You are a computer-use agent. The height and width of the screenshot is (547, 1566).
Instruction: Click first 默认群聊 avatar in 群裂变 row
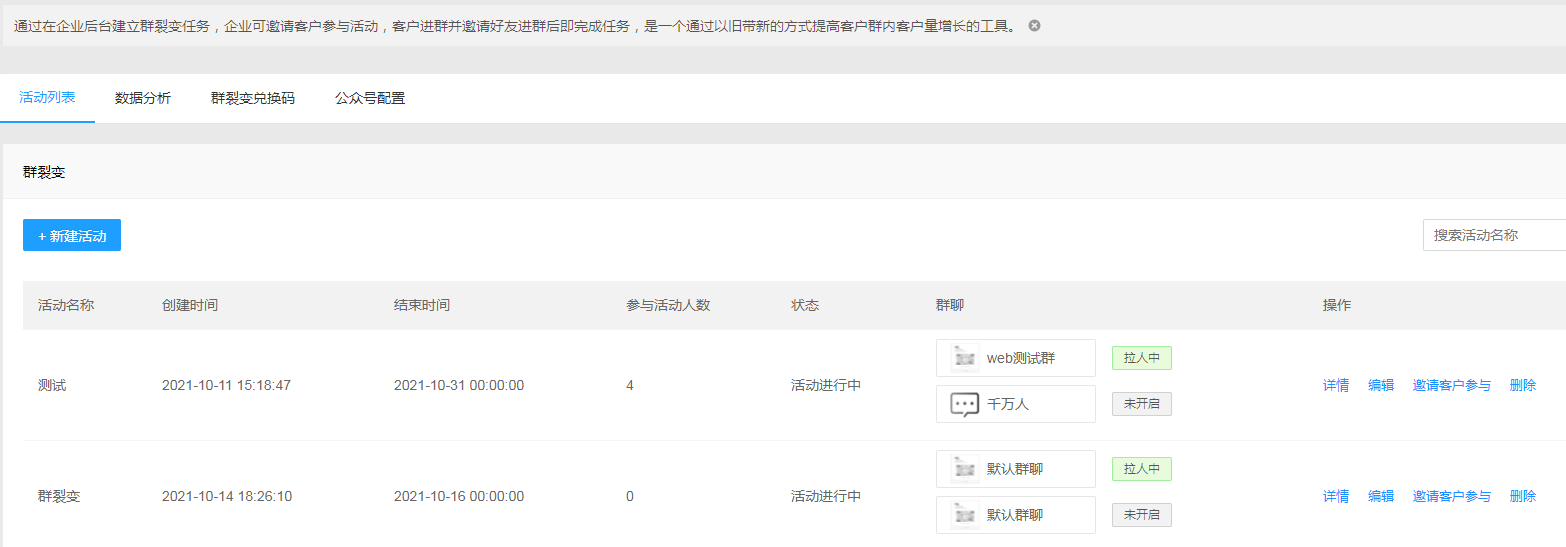click(964, 469)
